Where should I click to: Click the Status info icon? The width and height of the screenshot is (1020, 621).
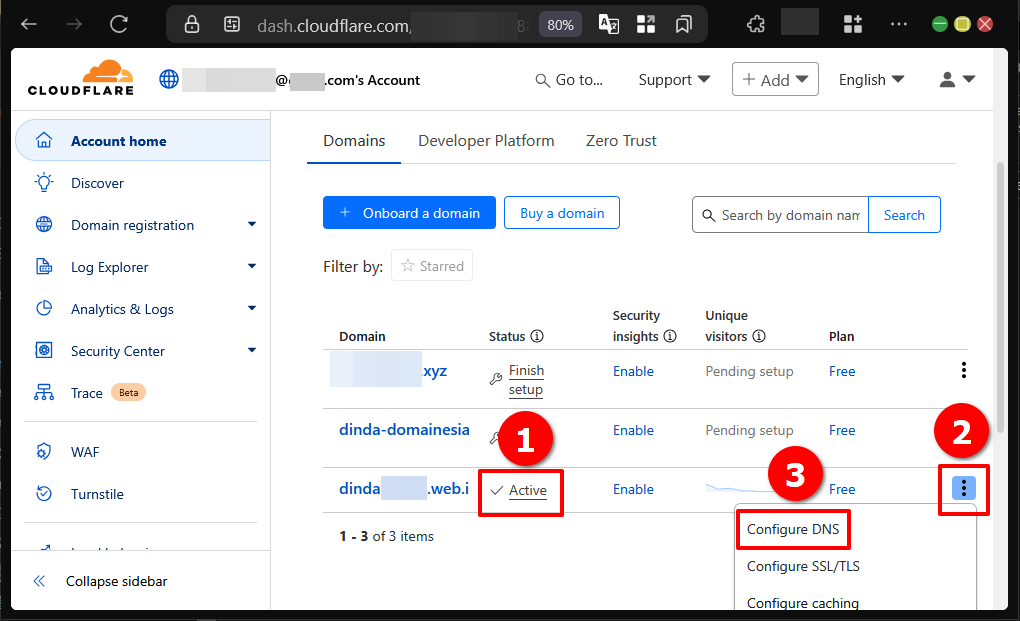(537, 336)
